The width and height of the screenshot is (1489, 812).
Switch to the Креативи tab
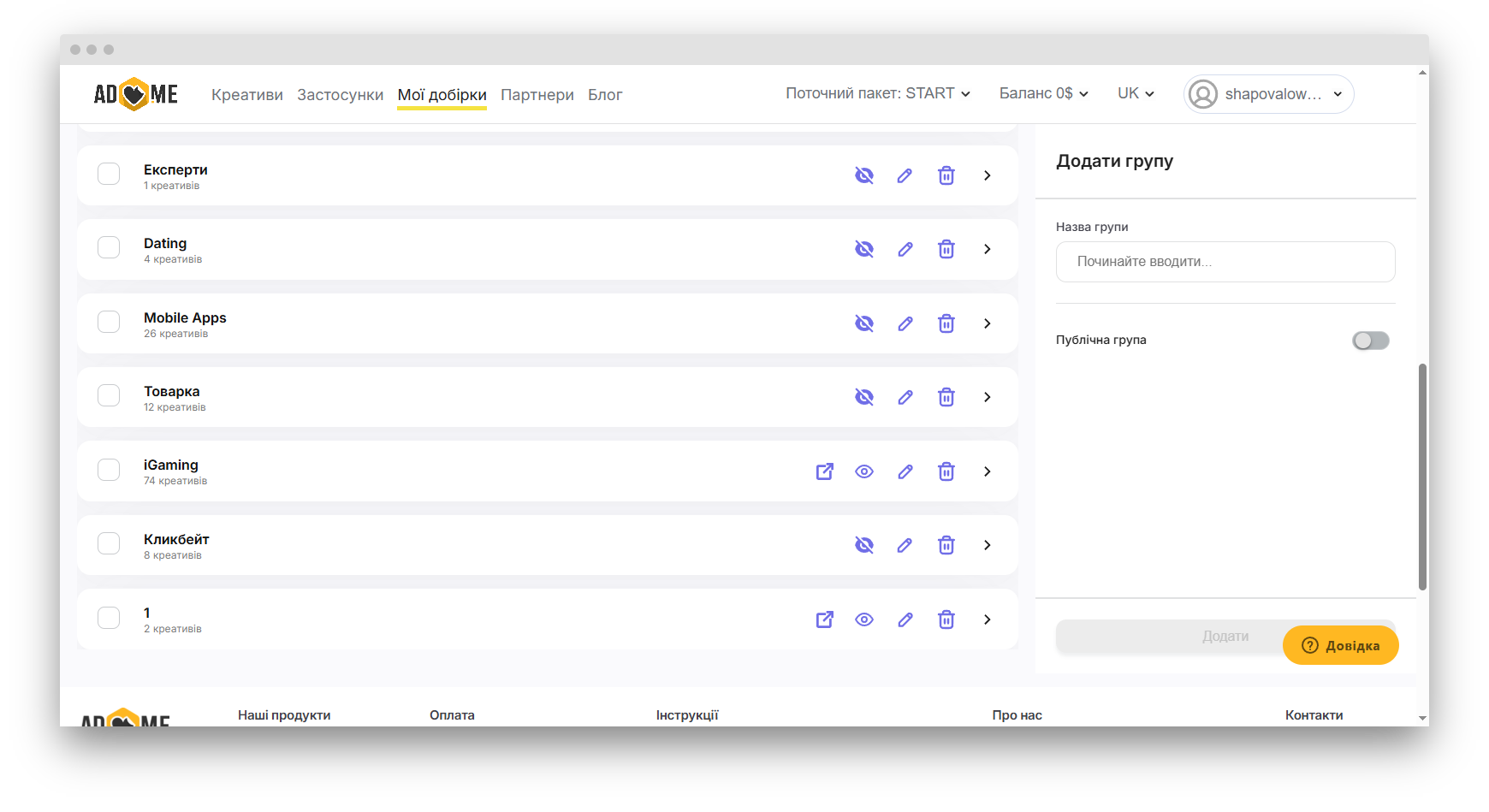pos(247,95)
